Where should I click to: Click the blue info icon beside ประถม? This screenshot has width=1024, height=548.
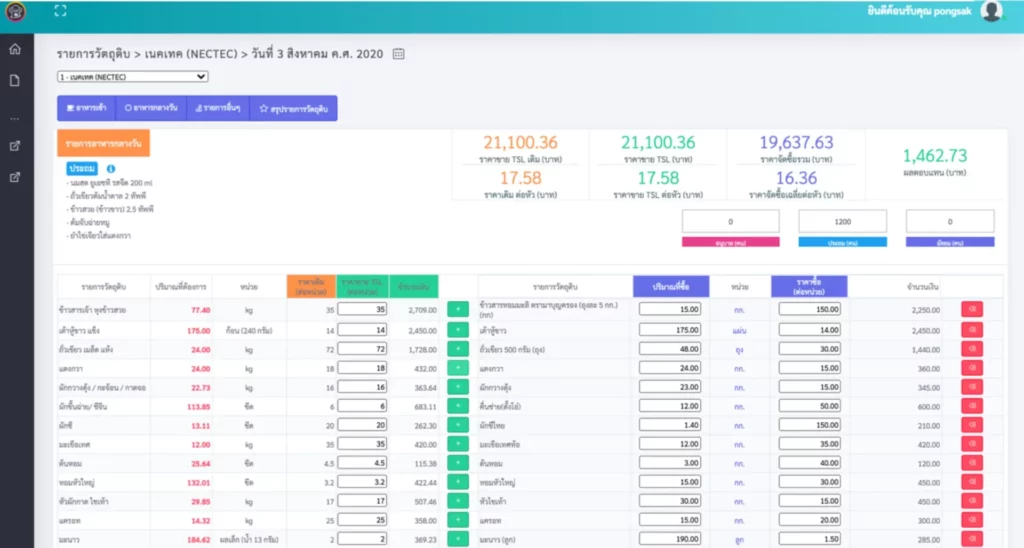click(110, 169)
